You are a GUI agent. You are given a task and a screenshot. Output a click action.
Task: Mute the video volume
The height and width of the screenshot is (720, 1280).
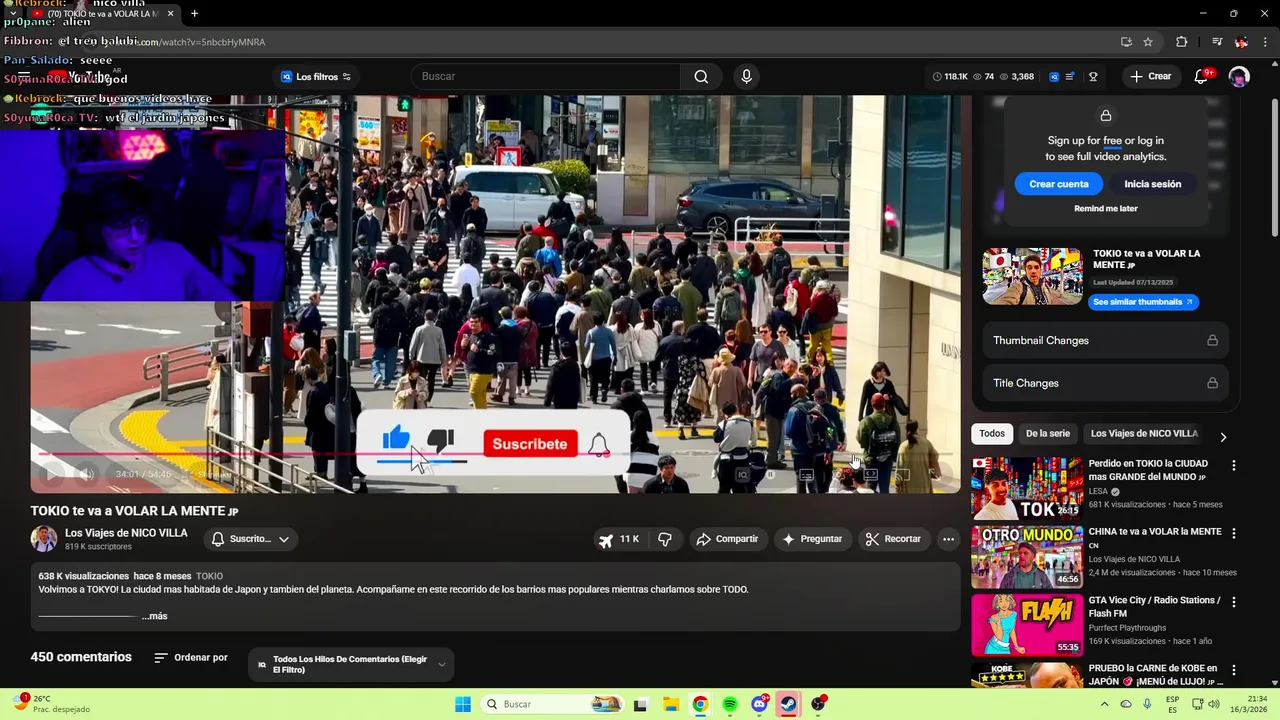point(87,474)
